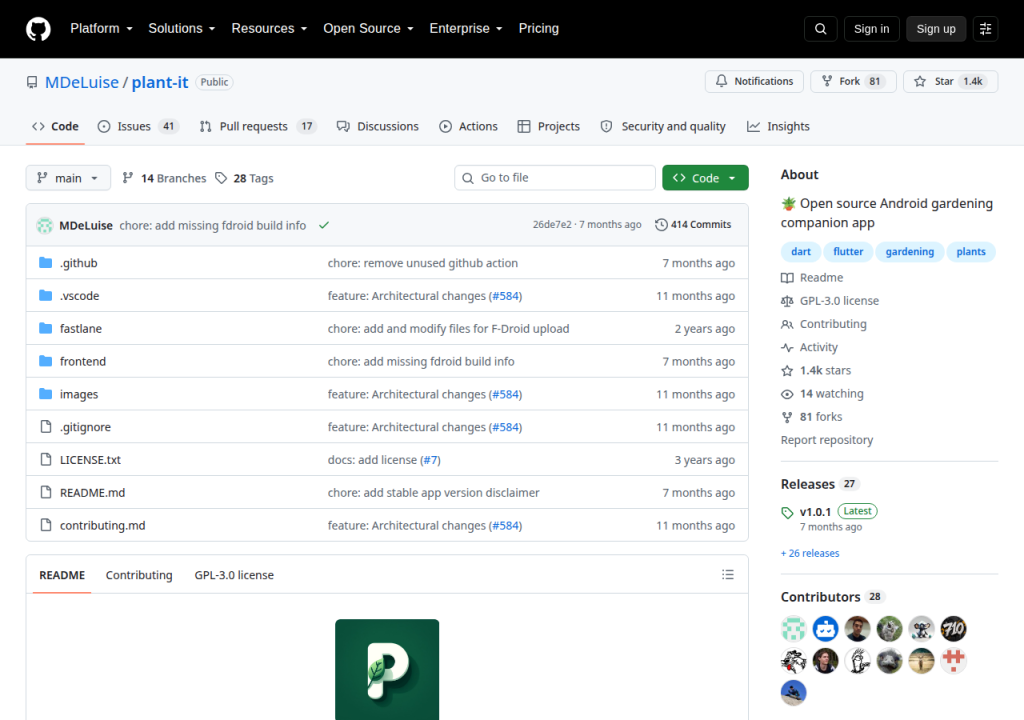
Task: Click the GitHub logo home icon
Action: click(x=38, y=29)
